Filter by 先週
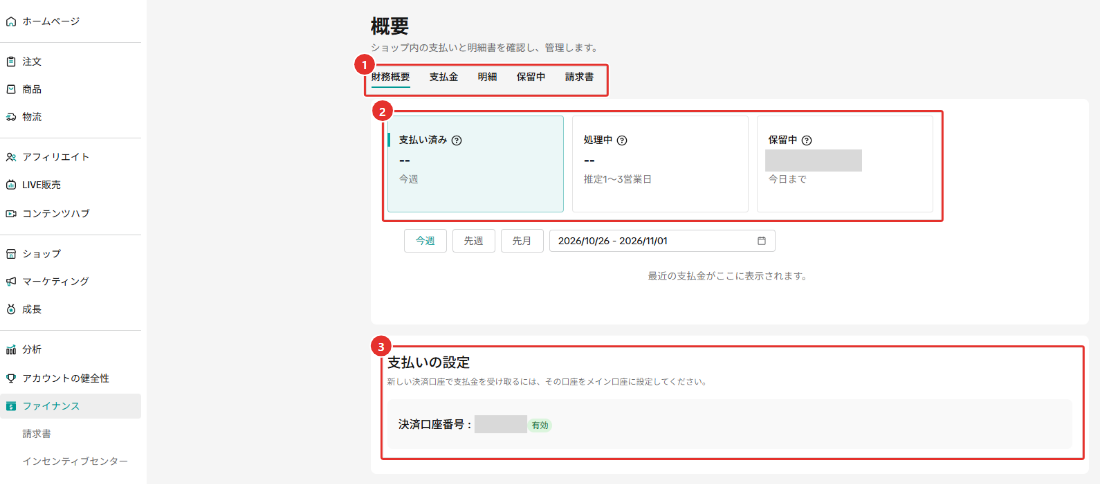The width and height of the screenshot is (1100, 484). coord(474,241)
